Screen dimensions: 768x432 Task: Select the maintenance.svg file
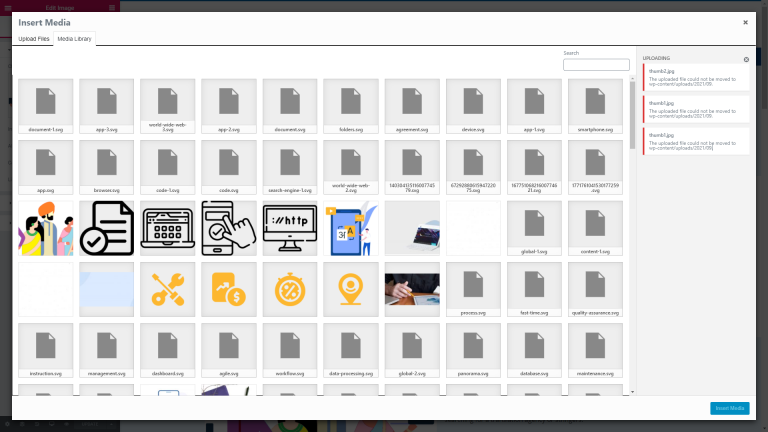click(x=595, y=350)
